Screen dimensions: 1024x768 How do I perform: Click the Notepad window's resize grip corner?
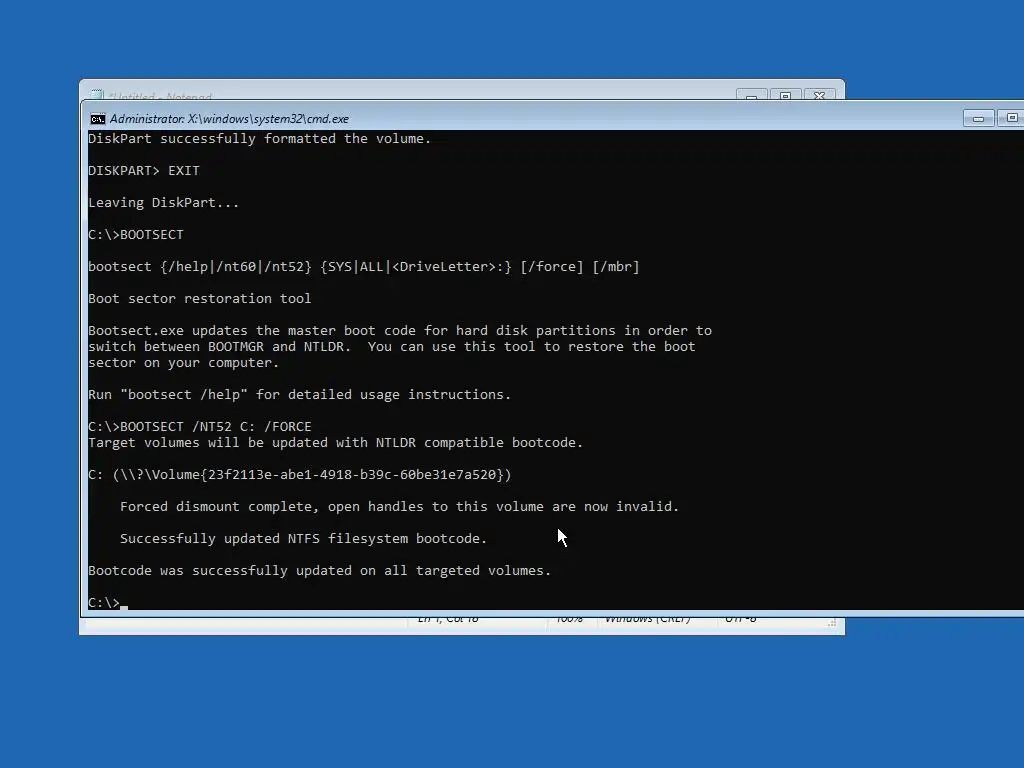(x=832, y=623)
